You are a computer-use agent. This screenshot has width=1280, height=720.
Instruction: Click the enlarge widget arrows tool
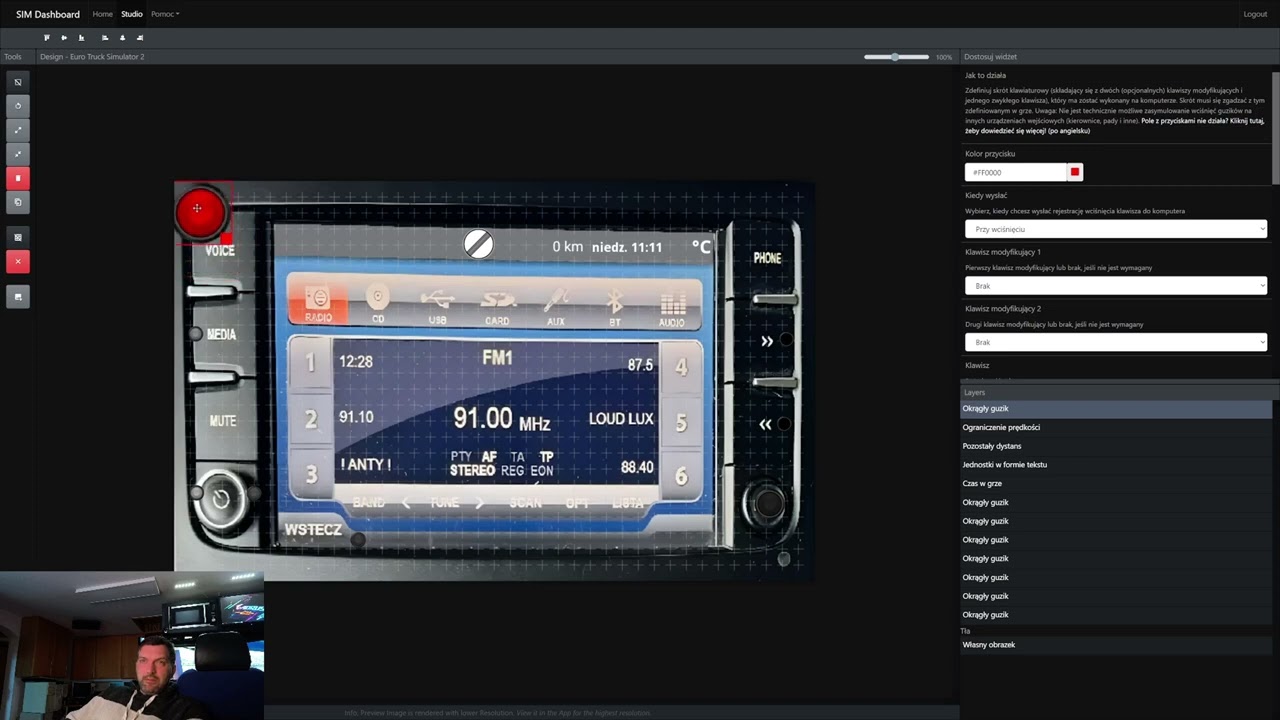pos(18,130)
